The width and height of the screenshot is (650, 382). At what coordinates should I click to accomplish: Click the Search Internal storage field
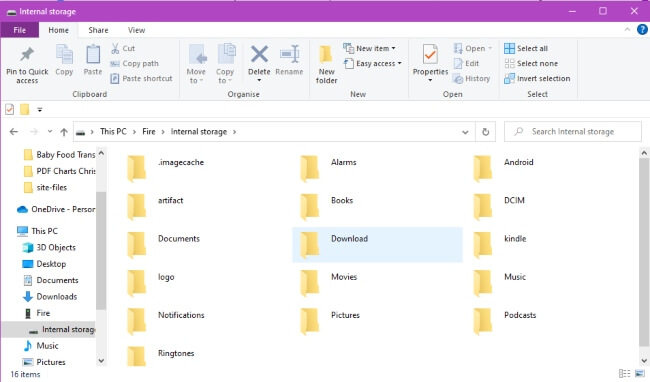pyautogui.click(x=572, y=132)
